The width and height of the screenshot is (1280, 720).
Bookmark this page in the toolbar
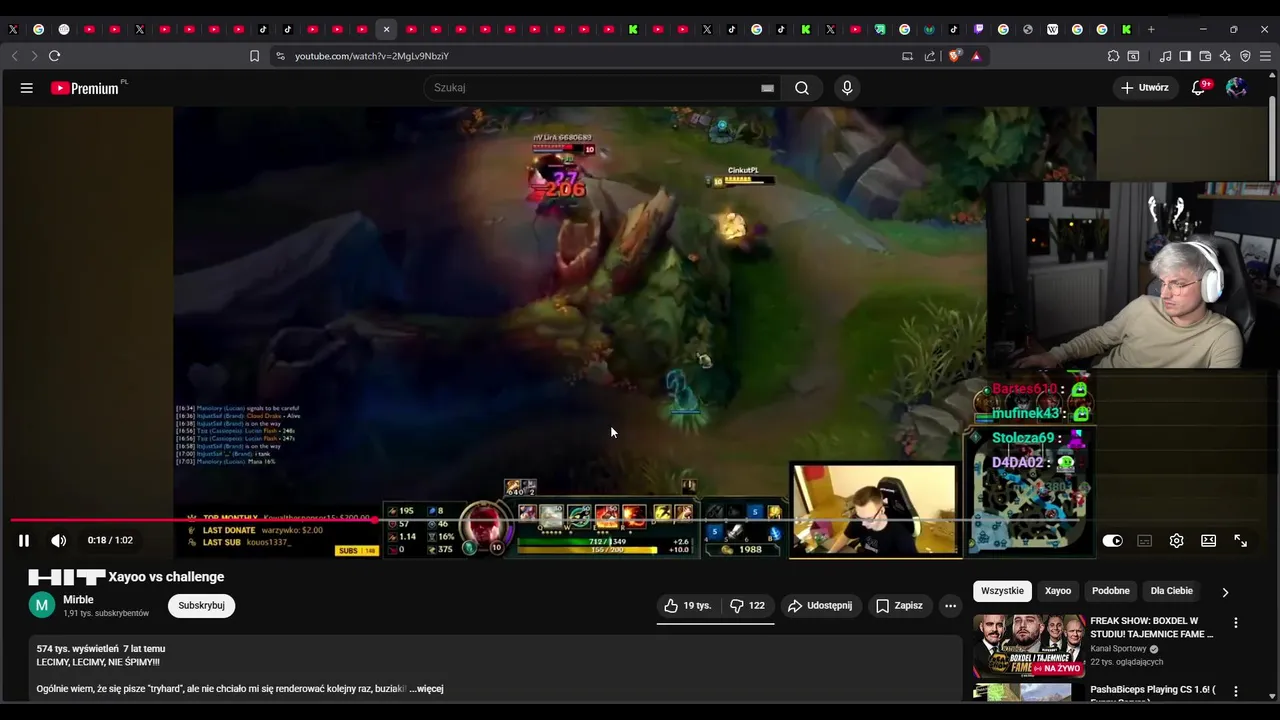(254, 56)
